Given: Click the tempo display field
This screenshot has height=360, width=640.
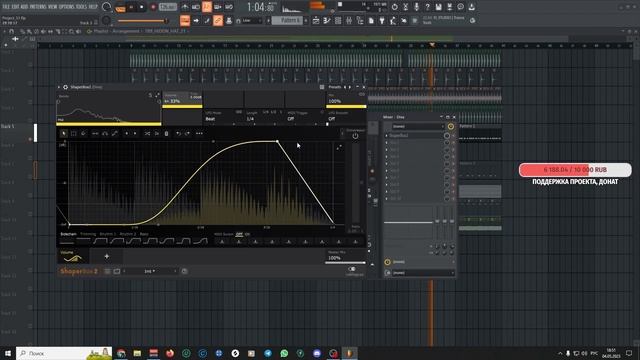Looking at the screenshot, I should click(168, 7).
